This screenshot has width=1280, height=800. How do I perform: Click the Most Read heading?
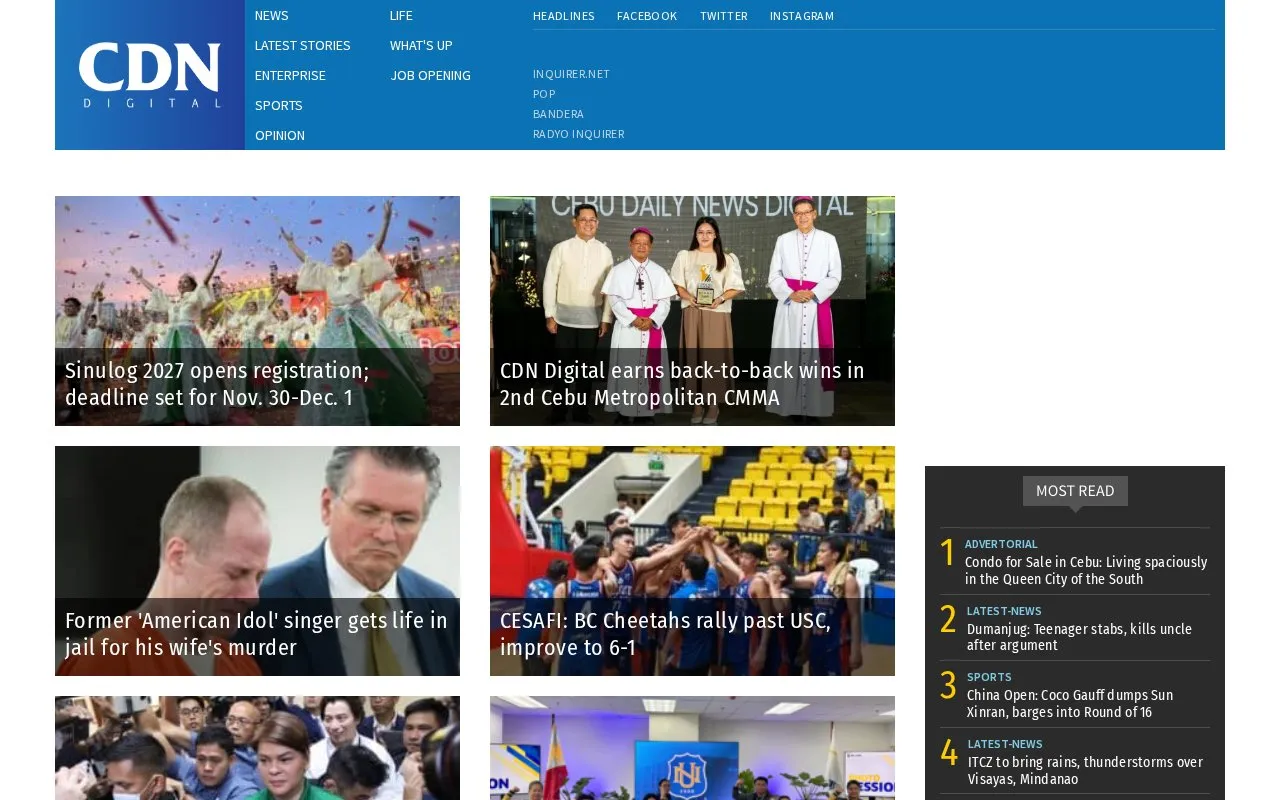pos(1075,491)
